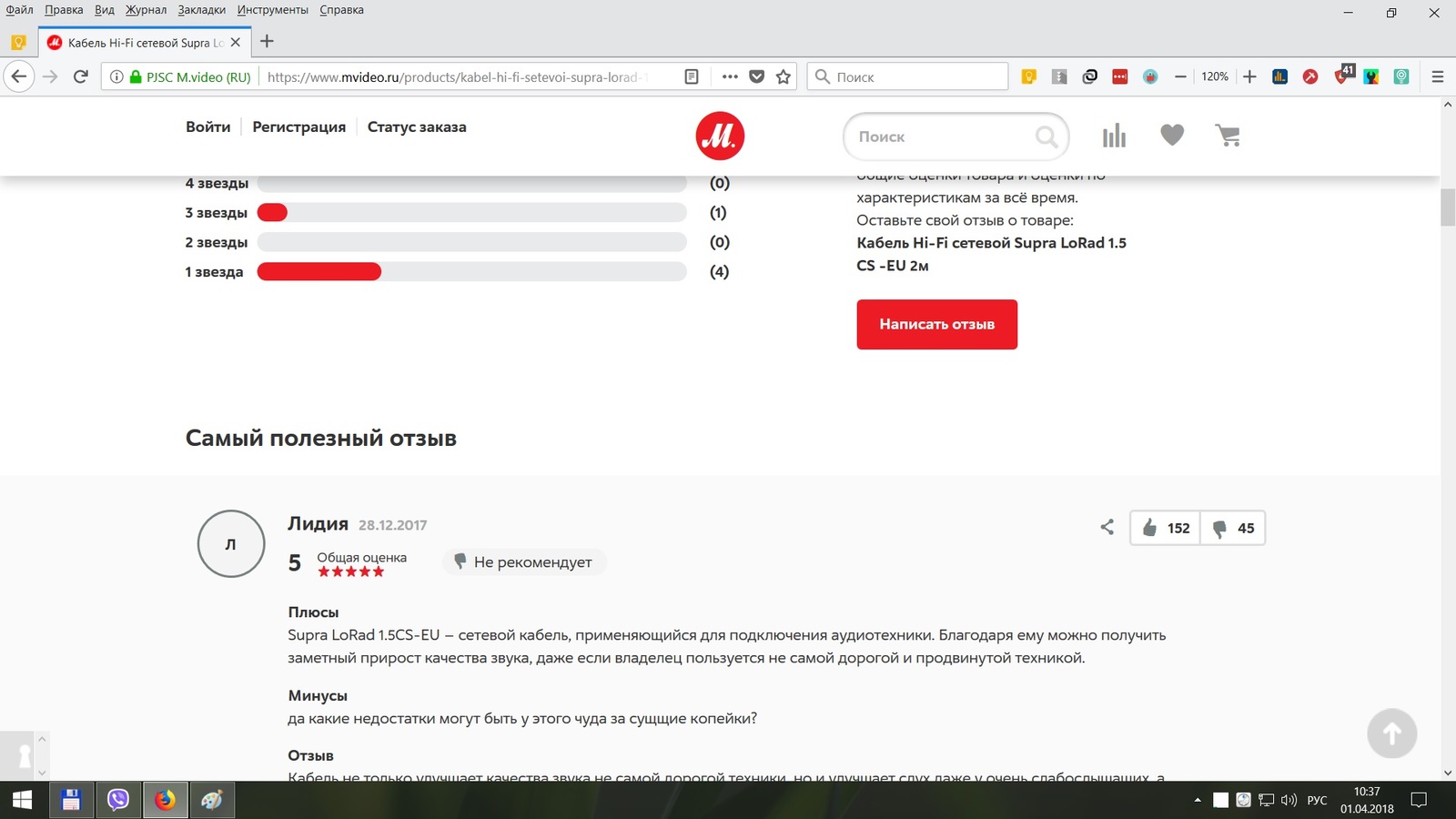Open the yellow lightbulb extension in toolbar
The height and width of the screenshot is (819, 1456).
pyautogui.click(x=1029, y=77)
